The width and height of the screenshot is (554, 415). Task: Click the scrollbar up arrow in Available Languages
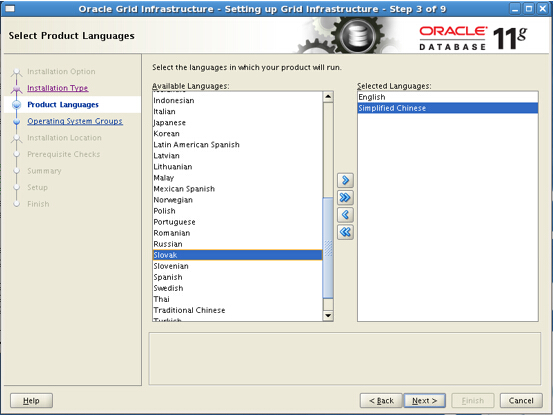(328, 96)
